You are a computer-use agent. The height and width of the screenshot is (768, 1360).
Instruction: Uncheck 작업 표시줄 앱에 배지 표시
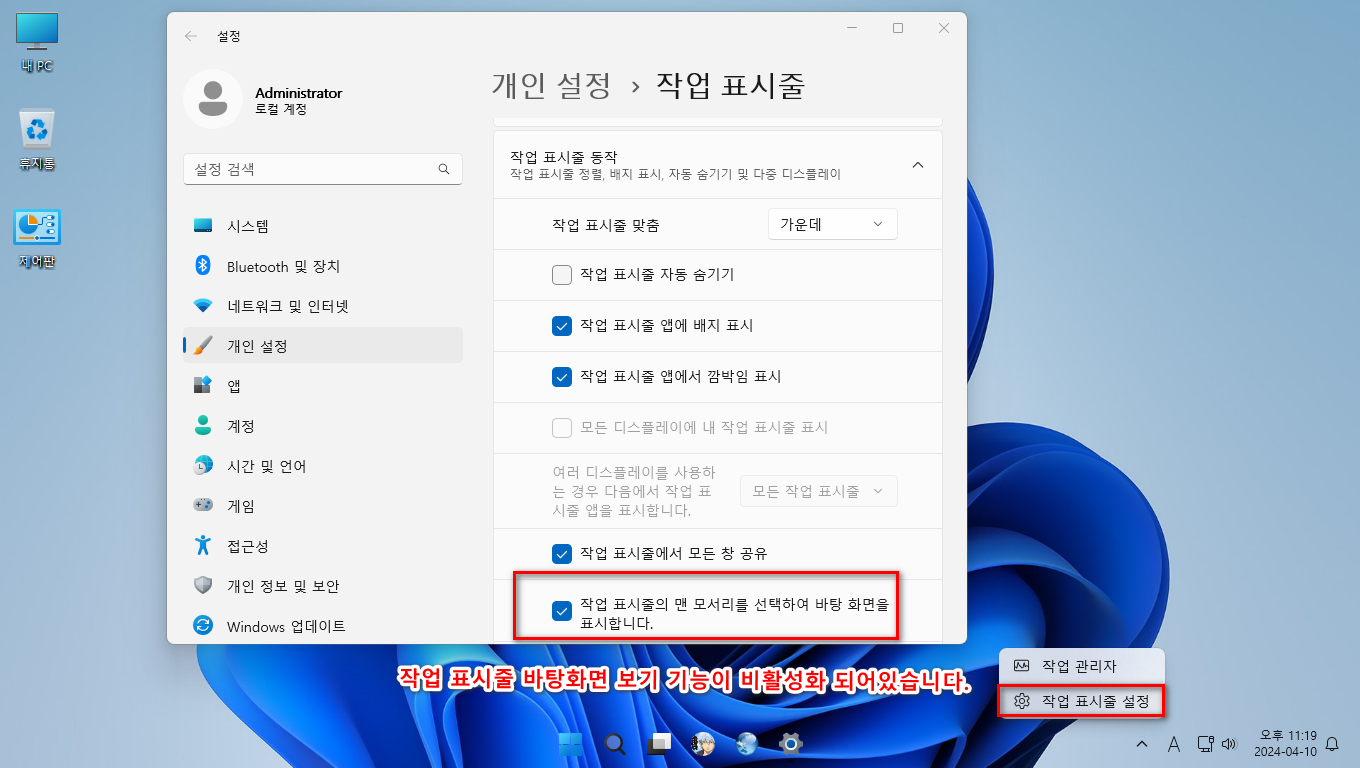562,326
